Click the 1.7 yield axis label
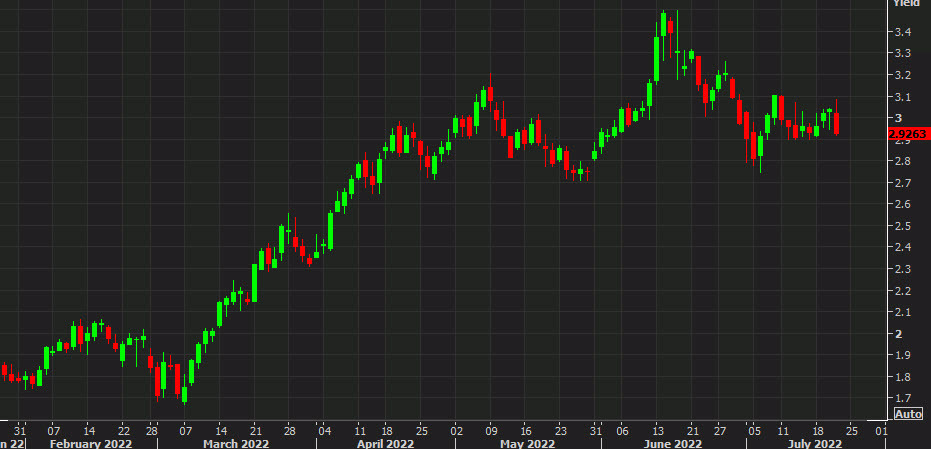 click(903, 399)
